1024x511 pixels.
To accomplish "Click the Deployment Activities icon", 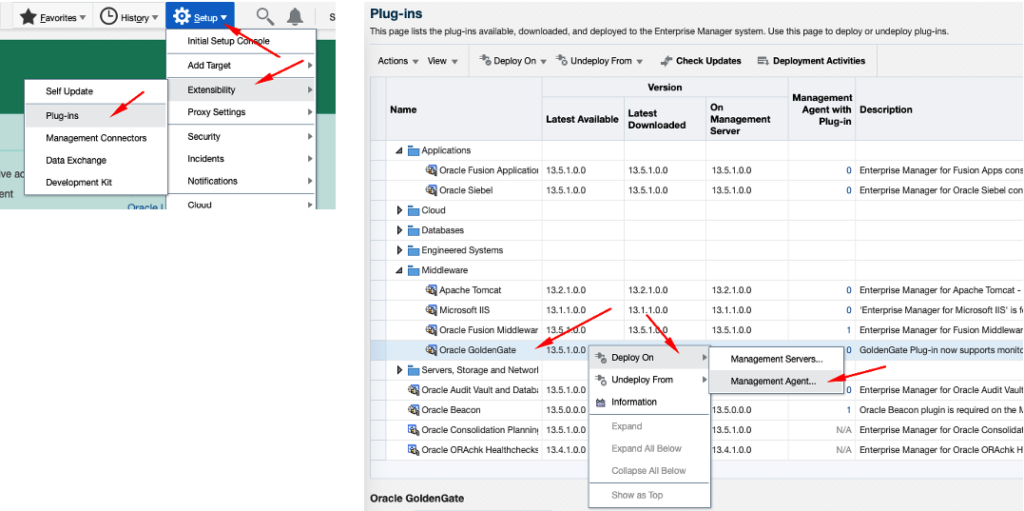I will [x=763, y=61].
